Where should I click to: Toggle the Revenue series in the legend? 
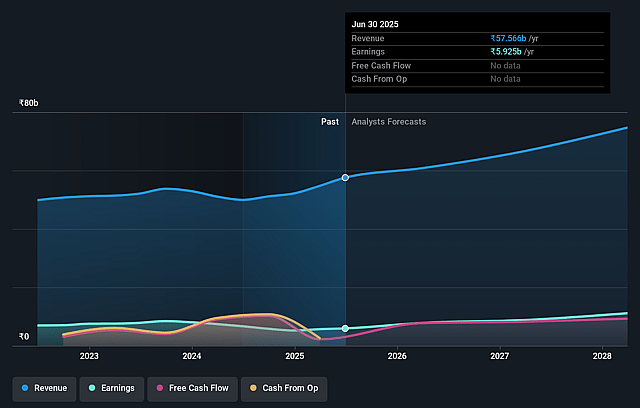click(44, 387)
